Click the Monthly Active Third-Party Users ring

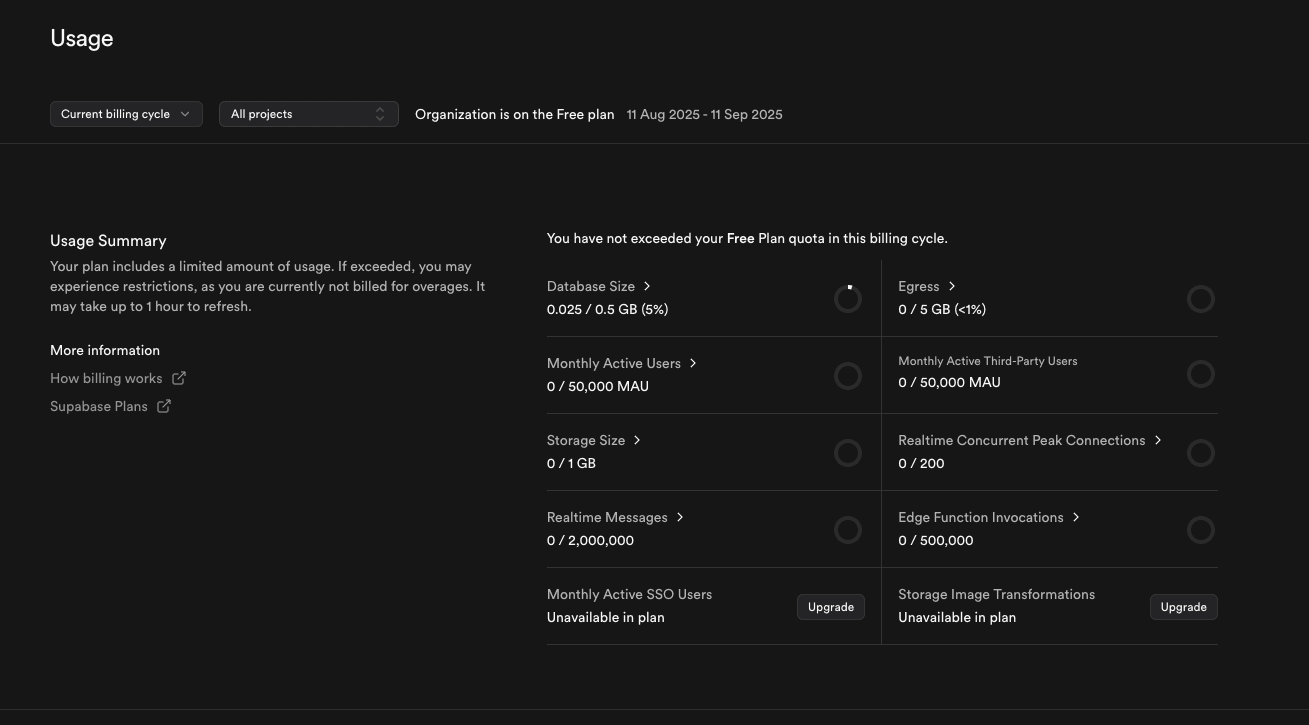(x=1200, y=374)
